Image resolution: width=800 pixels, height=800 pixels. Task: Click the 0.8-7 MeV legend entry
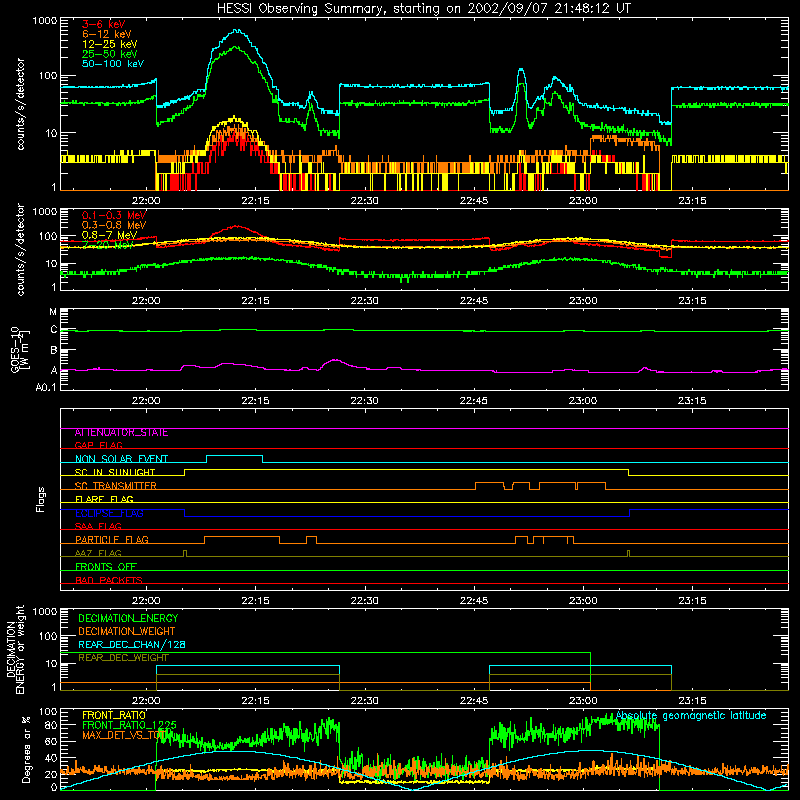109,235
